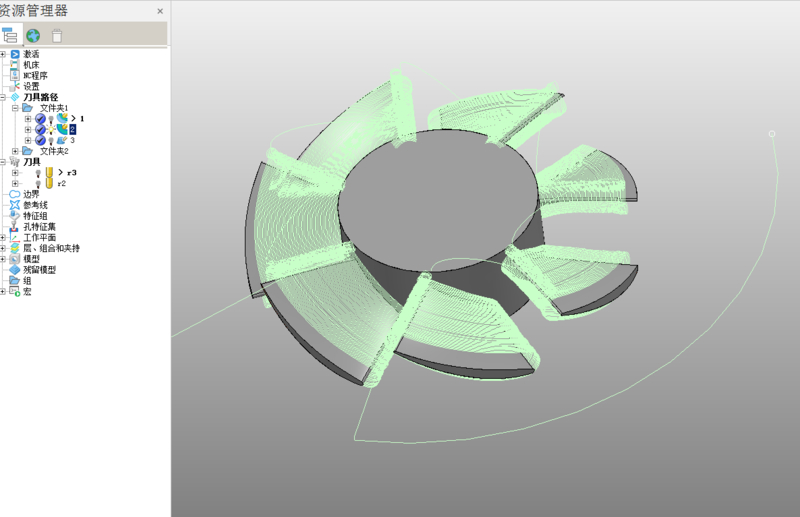Viewport: 800px width, 517px height.
Task: Click the 刀具 tools icon
Action: [x=15, y=162]
